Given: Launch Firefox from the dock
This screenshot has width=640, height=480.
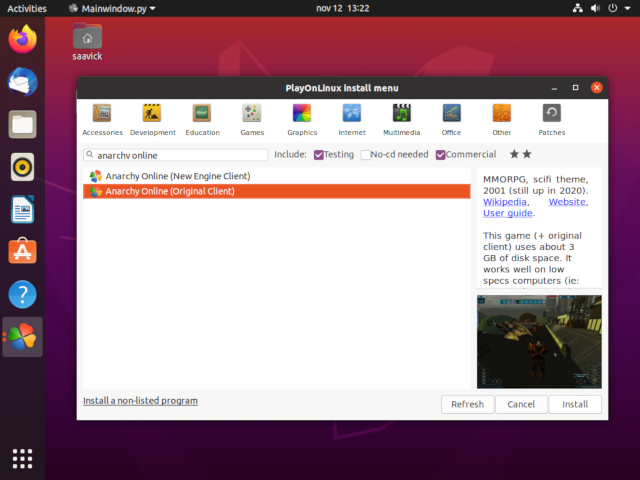Looking at the screenshot, I should coord(22,39).
